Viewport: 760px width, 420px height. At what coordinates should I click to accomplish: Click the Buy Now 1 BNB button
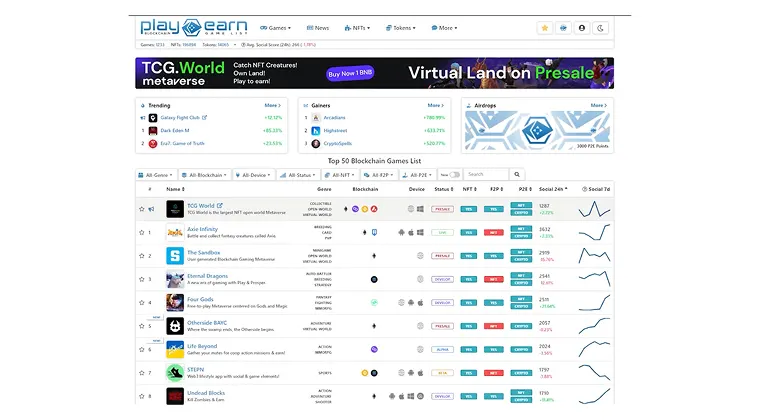[351, 74]
